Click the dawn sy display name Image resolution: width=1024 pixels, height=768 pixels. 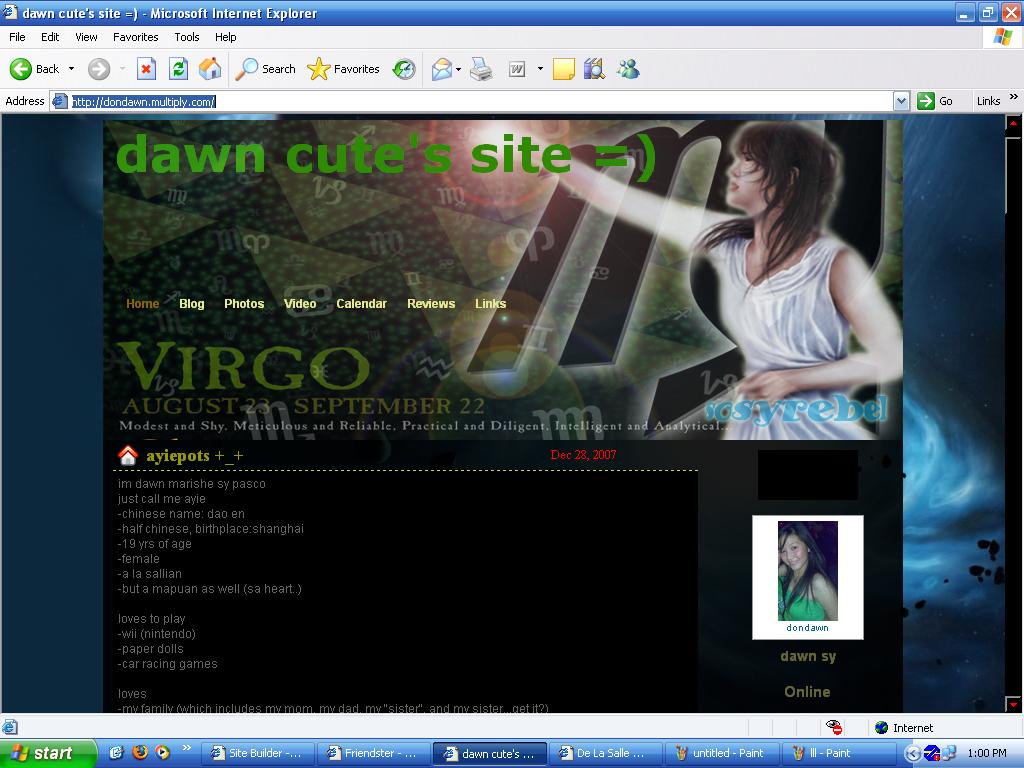808,656
